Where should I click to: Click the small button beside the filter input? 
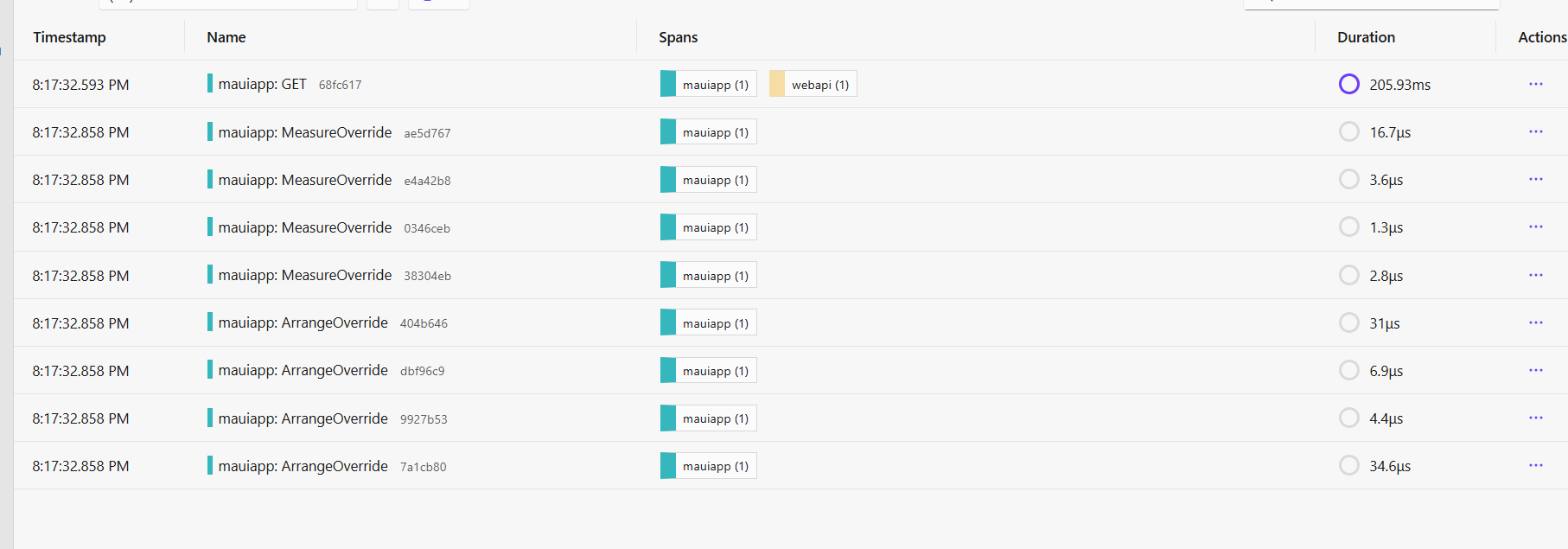tap(383, 3)
